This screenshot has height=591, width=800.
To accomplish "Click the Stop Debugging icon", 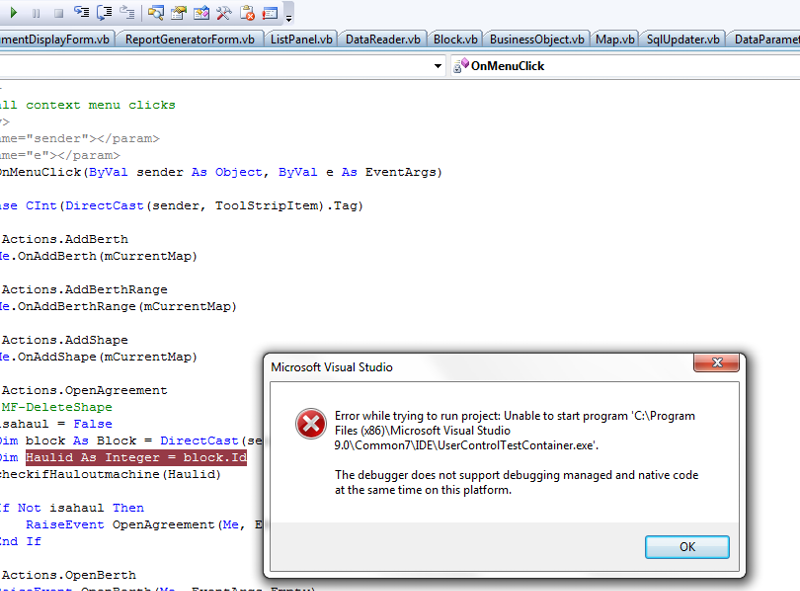I will click(x=58, y=12).
